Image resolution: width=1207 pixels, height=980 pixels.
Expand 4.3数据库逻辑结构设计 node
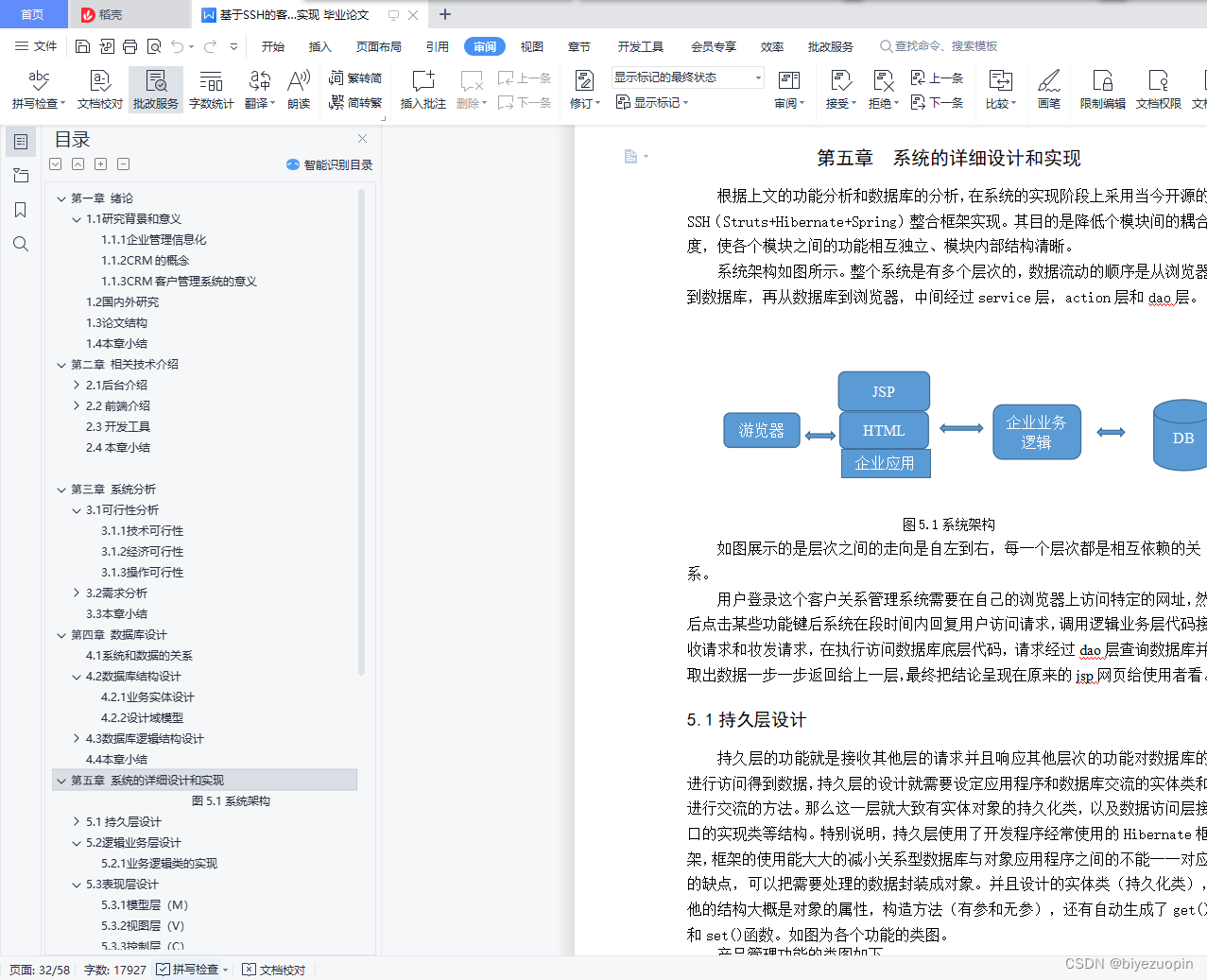(x=77, y=739)
